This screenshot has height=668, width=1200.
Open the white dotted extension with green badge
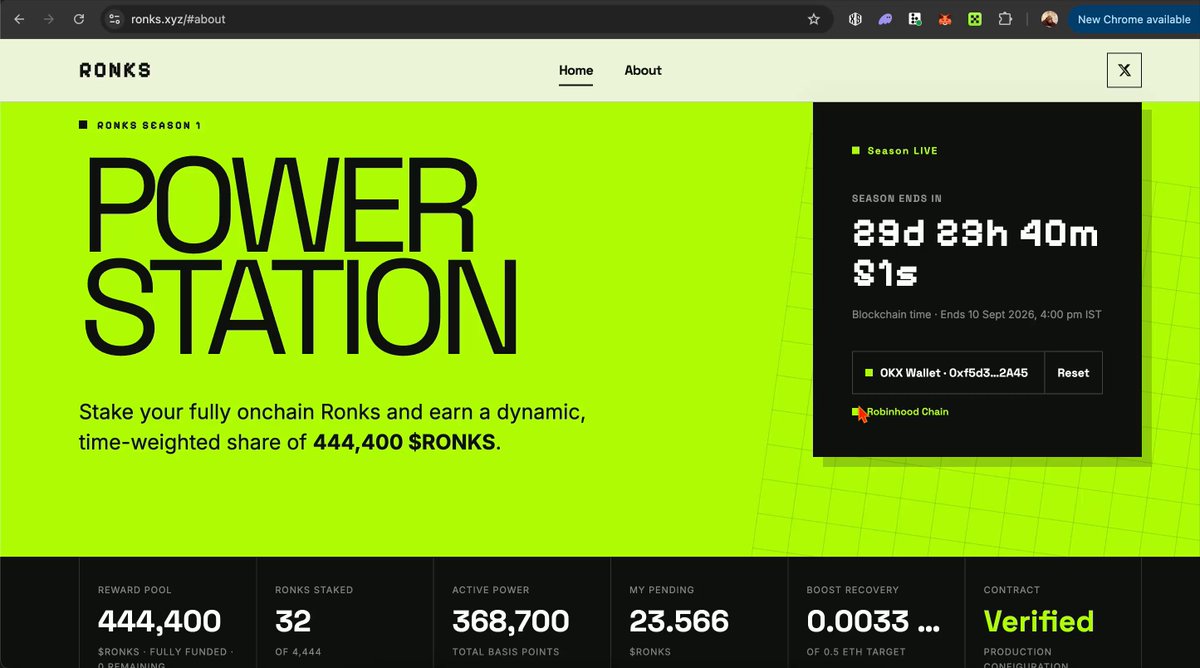point(915,19)
